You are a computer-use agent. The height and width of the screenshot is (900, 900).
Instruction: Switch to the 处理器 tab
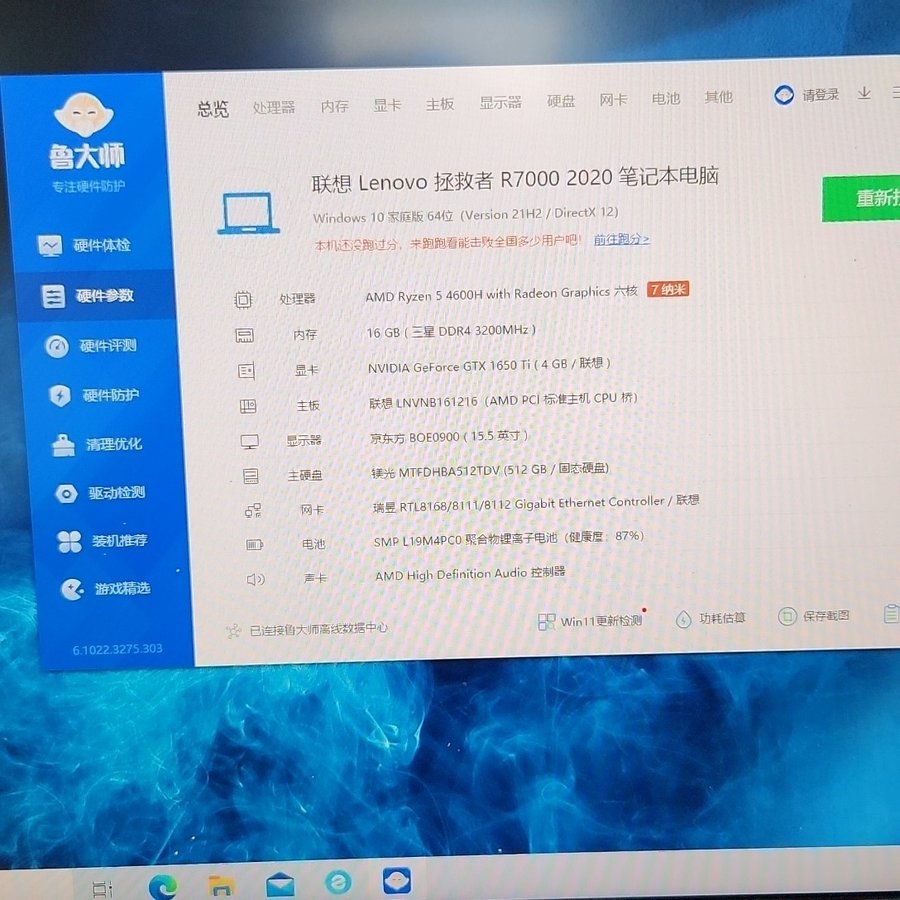click(x=274, y=107)
